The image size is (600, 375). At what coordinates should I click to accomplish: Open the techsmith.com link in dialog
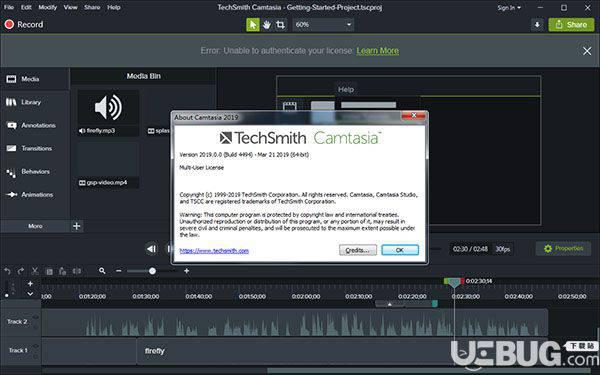click(x=214, y=251)
